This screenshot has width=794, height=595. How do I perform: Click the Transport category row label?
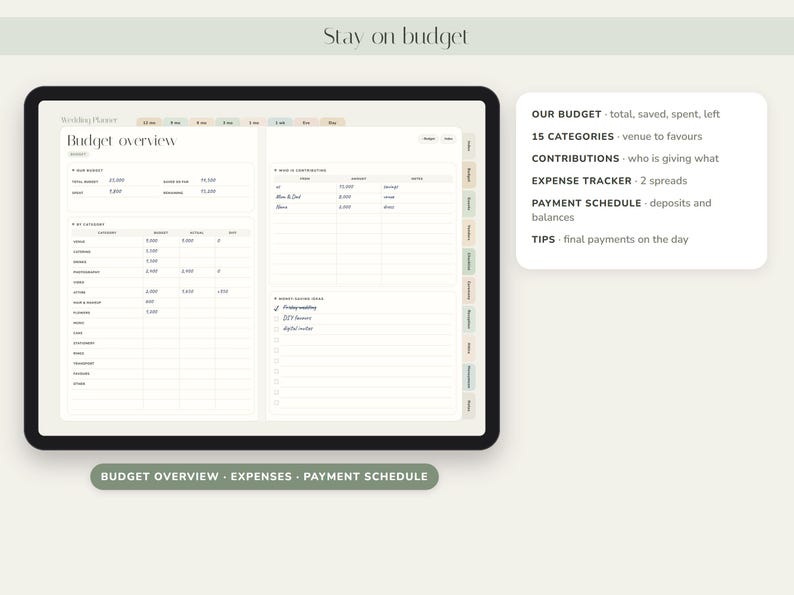(84, 363)
